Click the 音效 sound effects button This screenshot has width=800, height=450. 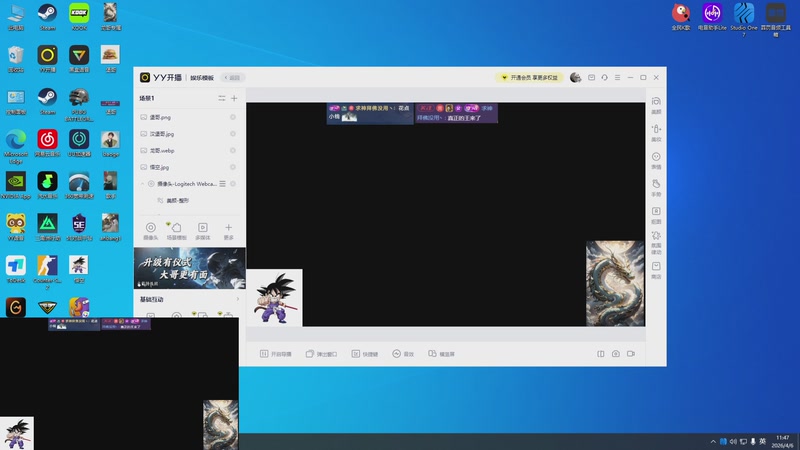(403, 354)
